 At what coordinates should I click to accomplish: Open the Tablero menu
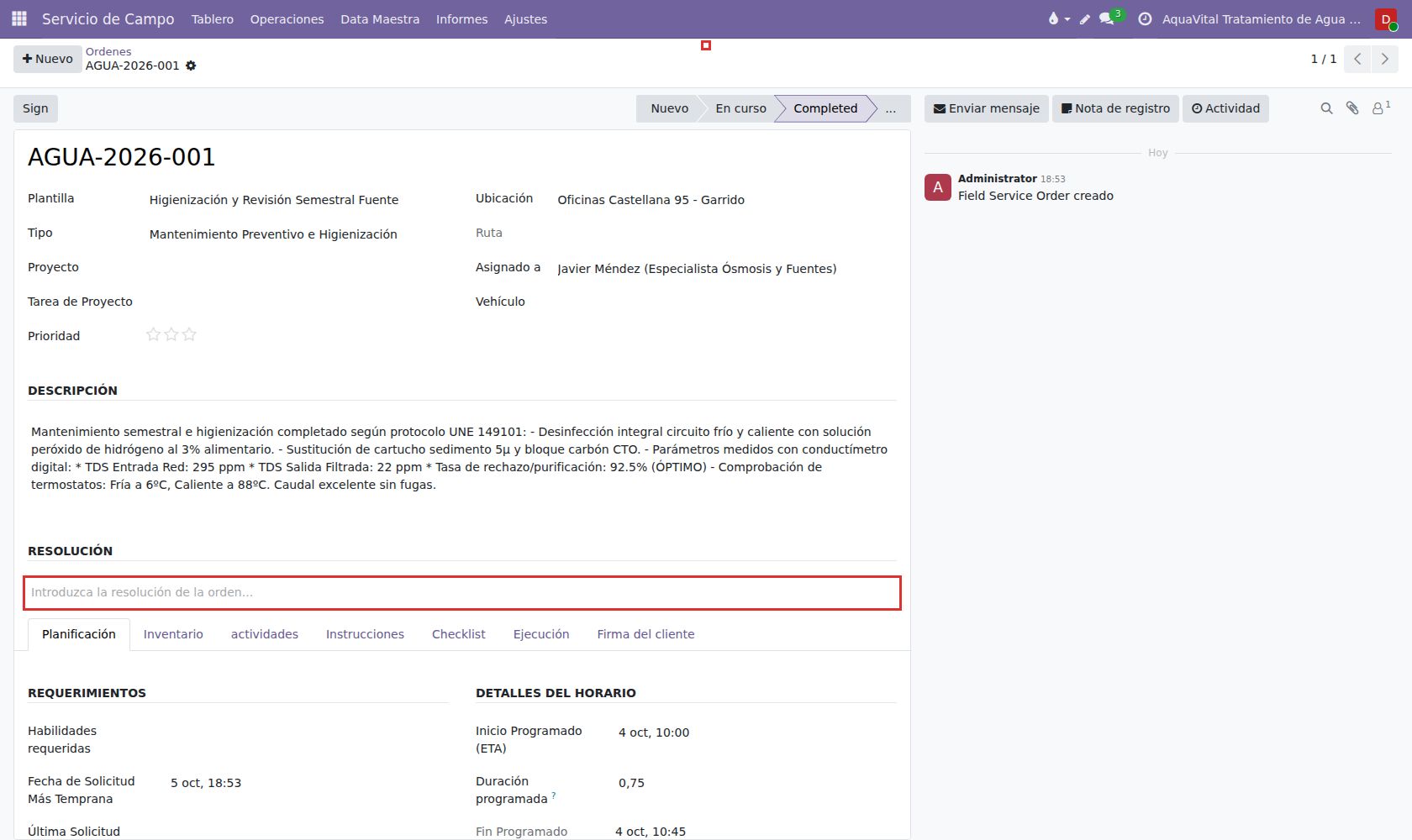coord(213,19)
